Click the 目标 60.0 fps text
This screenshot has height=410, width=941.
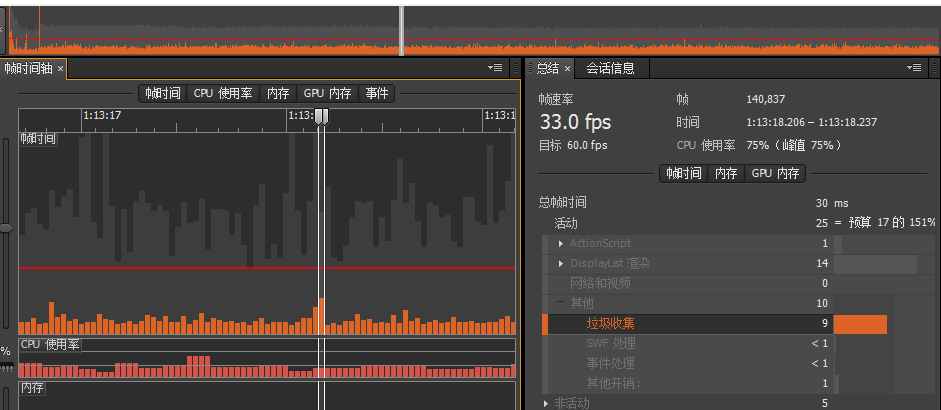(573, 145)
